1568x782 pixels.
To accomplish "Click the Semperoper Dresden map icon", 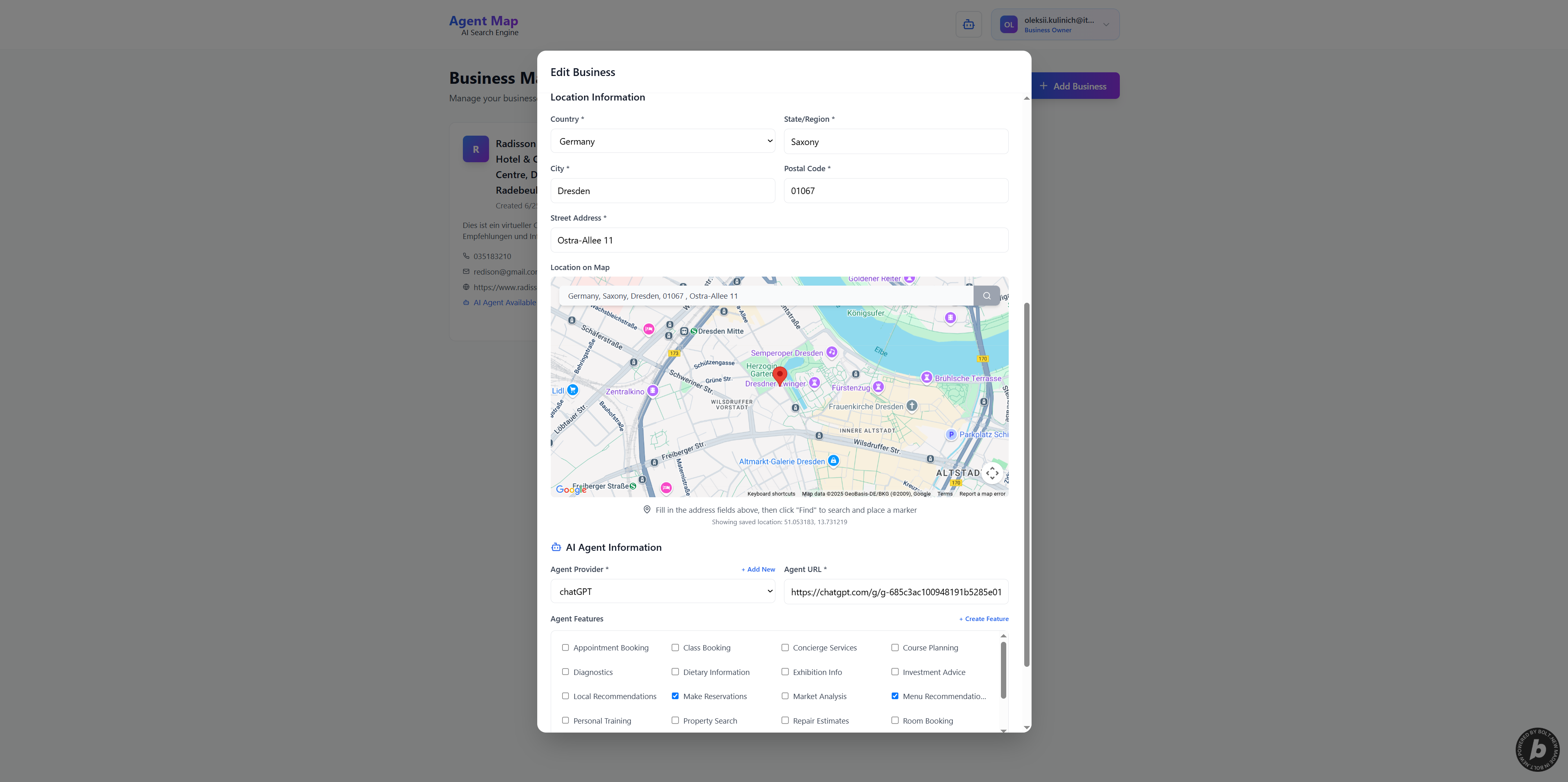I will pyautogui.click(x=832, y=352).
